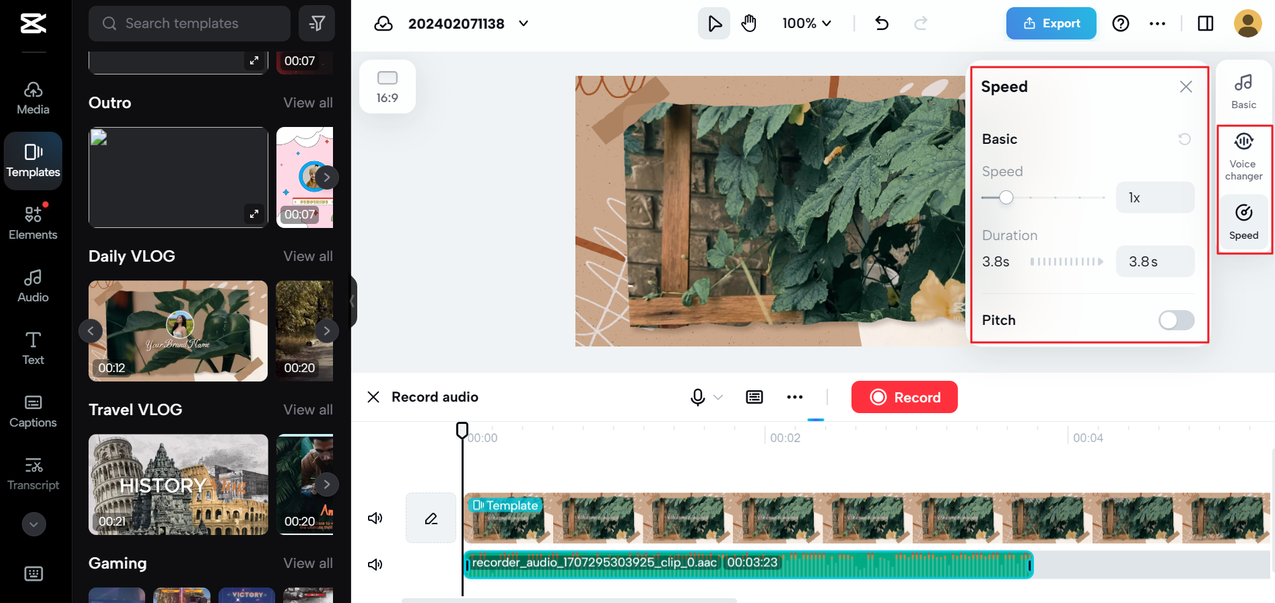The height and width of the screenshot is (603, 1275).
Task: Open the 100% zoom dropdown
Action: [807, 23]
